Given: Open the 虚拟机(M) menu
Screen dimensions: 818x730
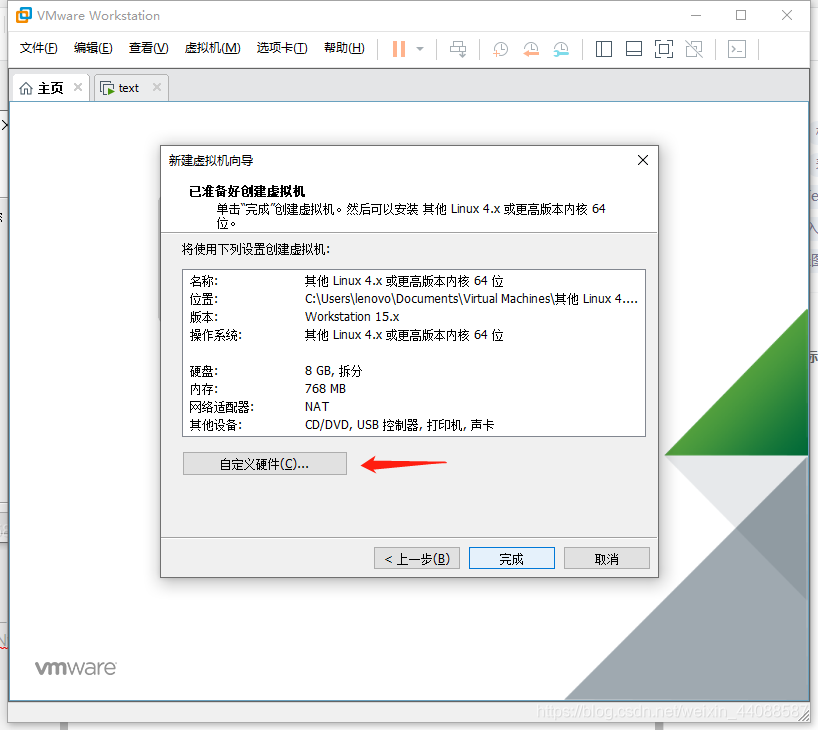Looking at the screenshot, I should pos(212,48).
